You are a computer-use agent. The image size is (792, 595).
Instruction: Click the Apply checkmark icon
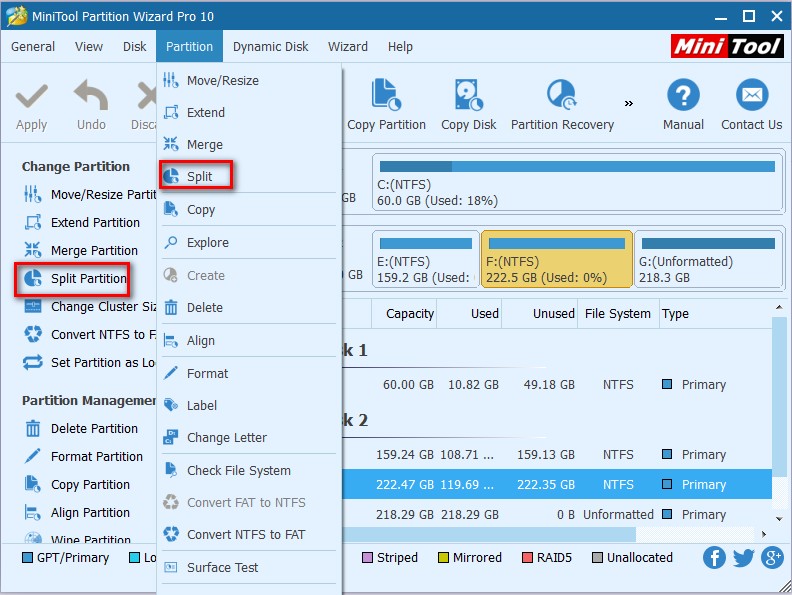31,95
